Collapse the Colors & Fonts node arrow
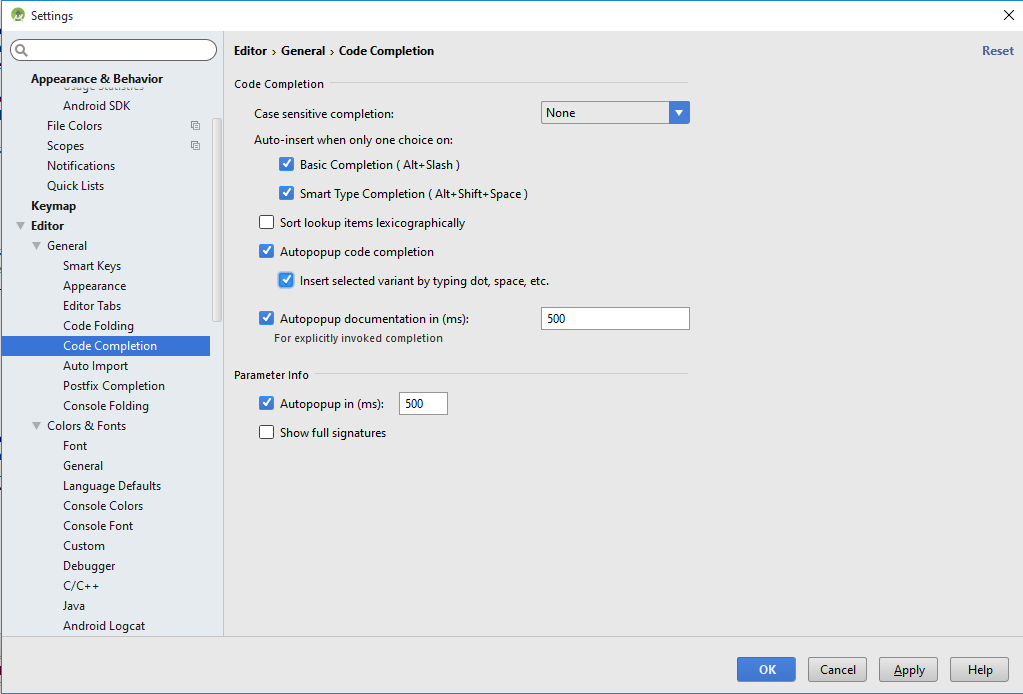Image resolution: width=1023 pixels, height=694 pixels. pyautogui.click(x=37, y=426)
